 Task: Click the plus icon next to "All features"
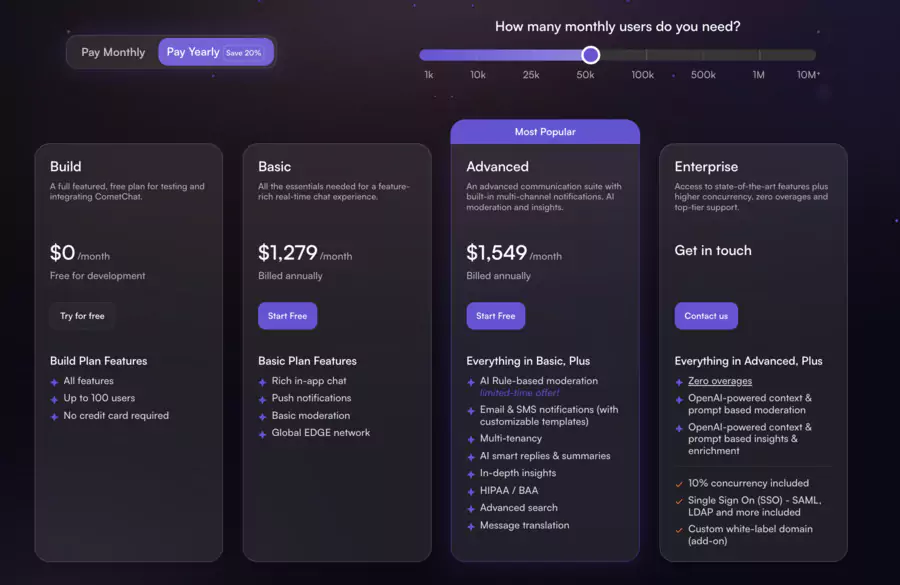pos(56,380)
